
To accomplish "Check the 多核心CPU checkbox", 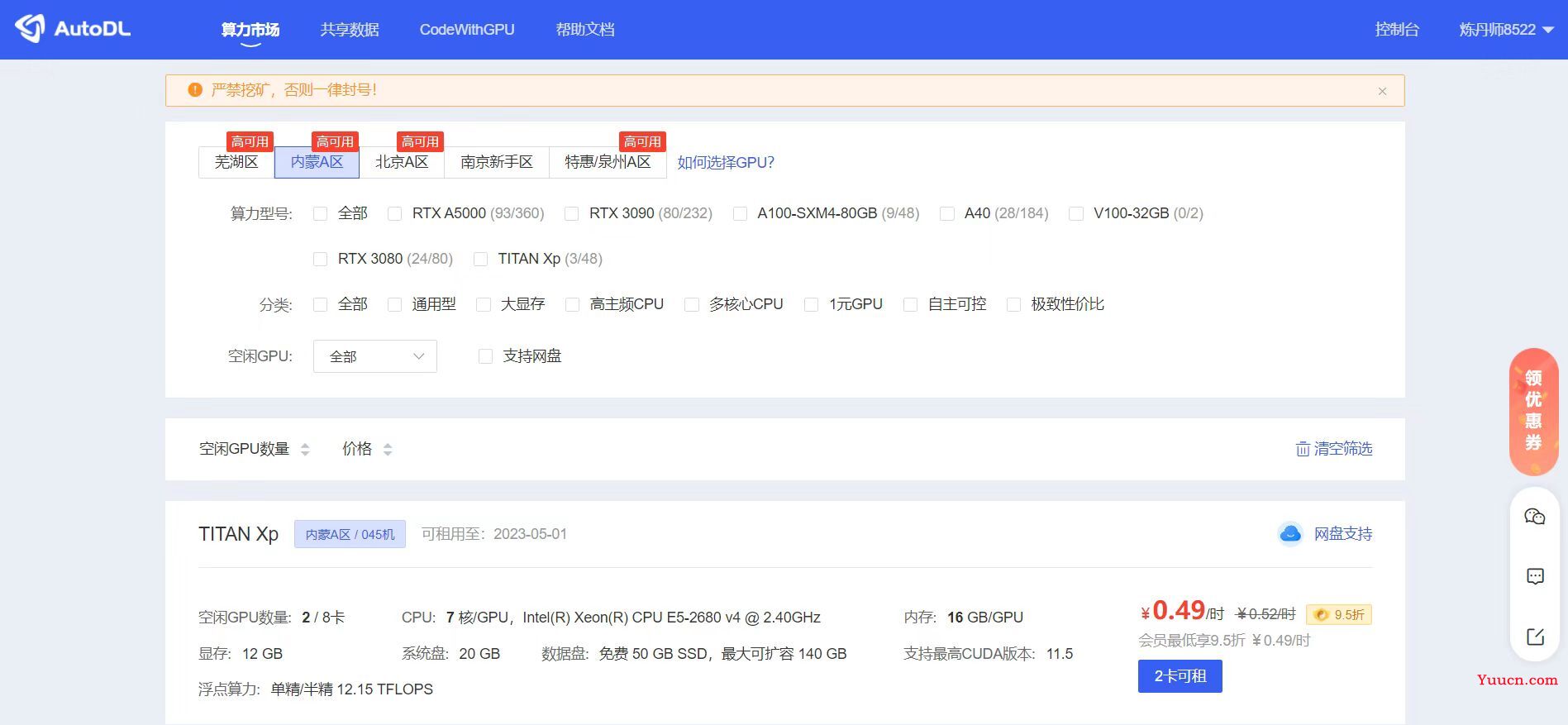I will (x=692, y=304).
